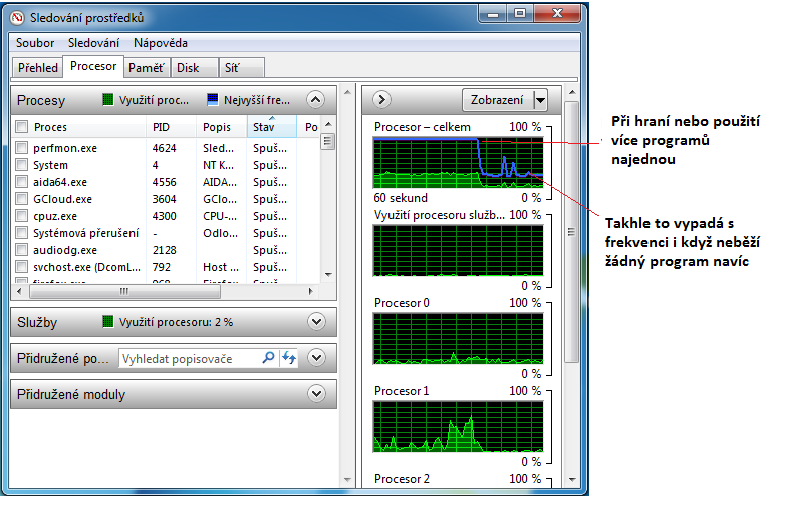Screen dimensions: 800x505
Task: Check the GCloud.exe process checkbox
Action: pos(21,199)
